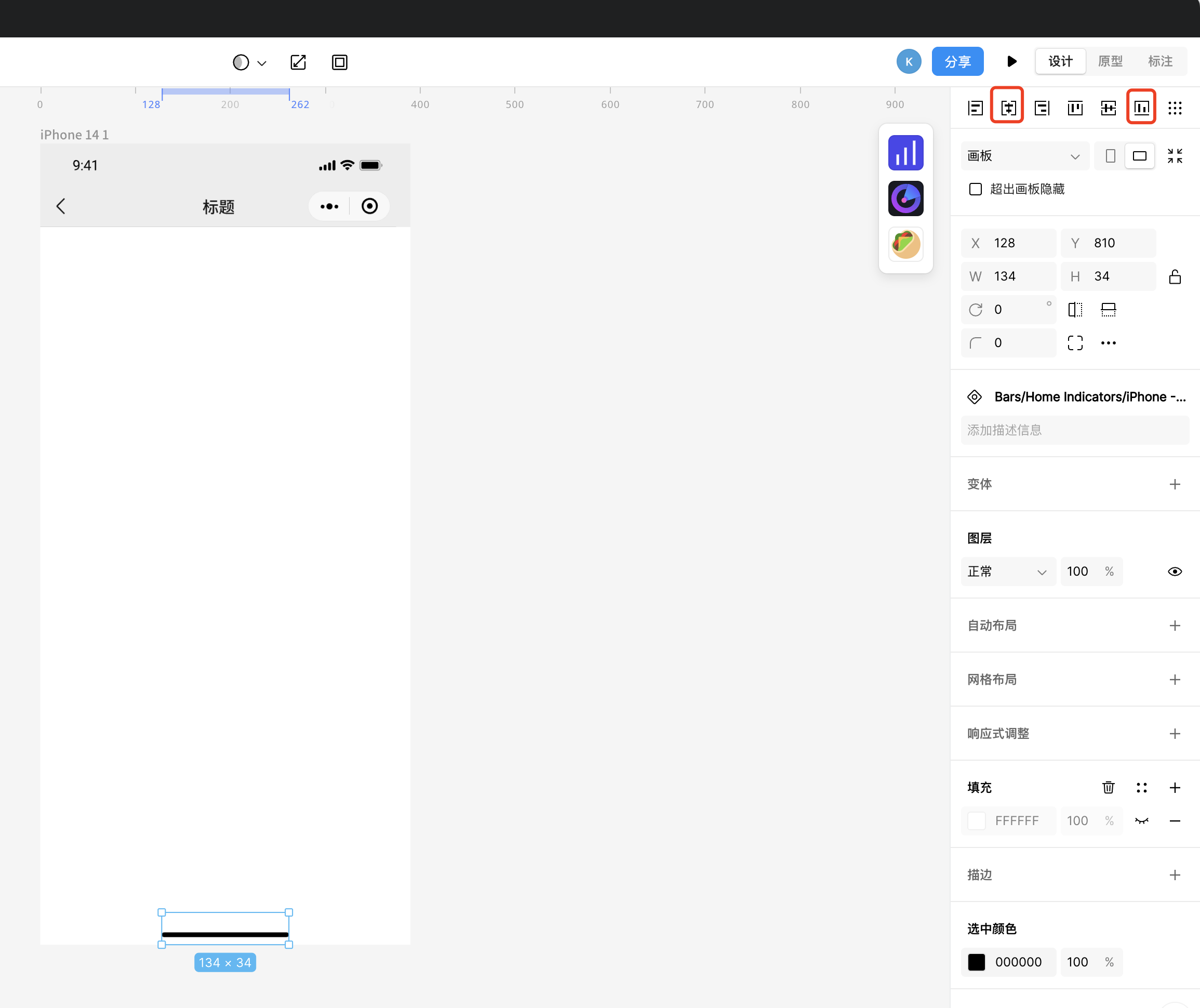Switch to the 设计 tab
Image resolution: width=1200 pixels, height=1008 pixels.
point(1060,61)
